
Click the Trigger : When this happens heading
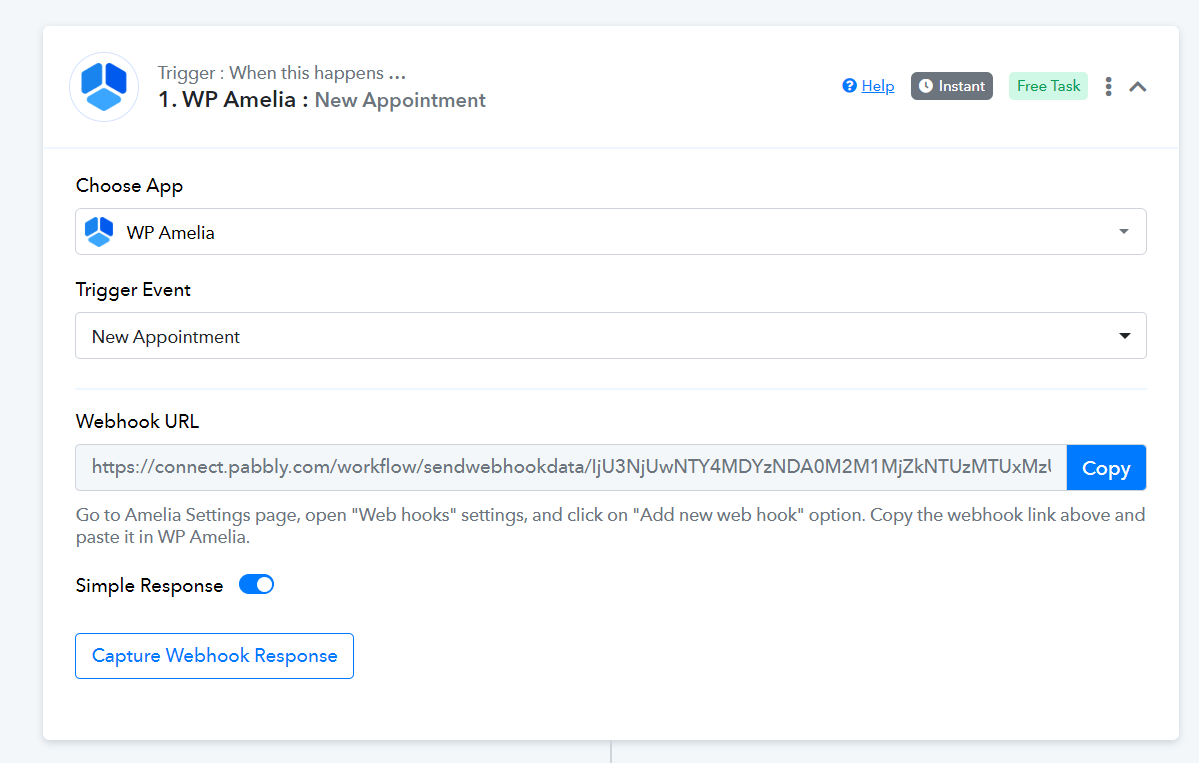[281, 73]
